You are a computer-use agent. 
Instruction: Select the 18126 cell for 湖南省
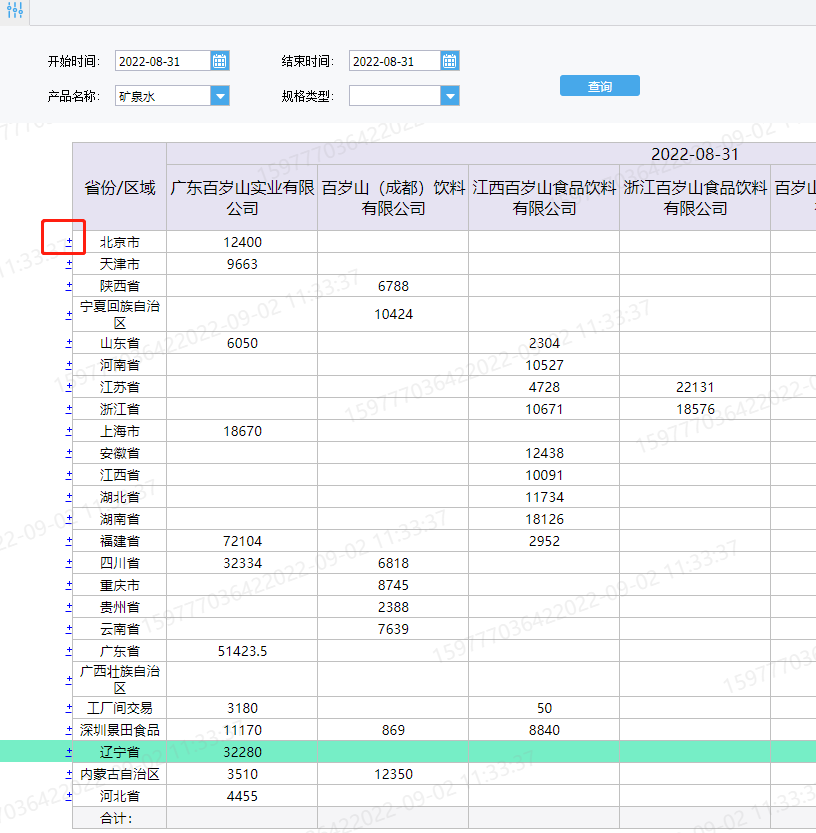(x=544, y=519)
